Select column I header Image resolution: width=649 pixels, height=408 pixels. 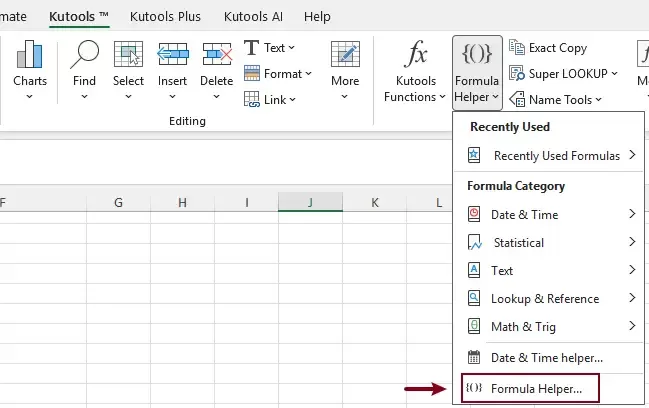[246, 202]
